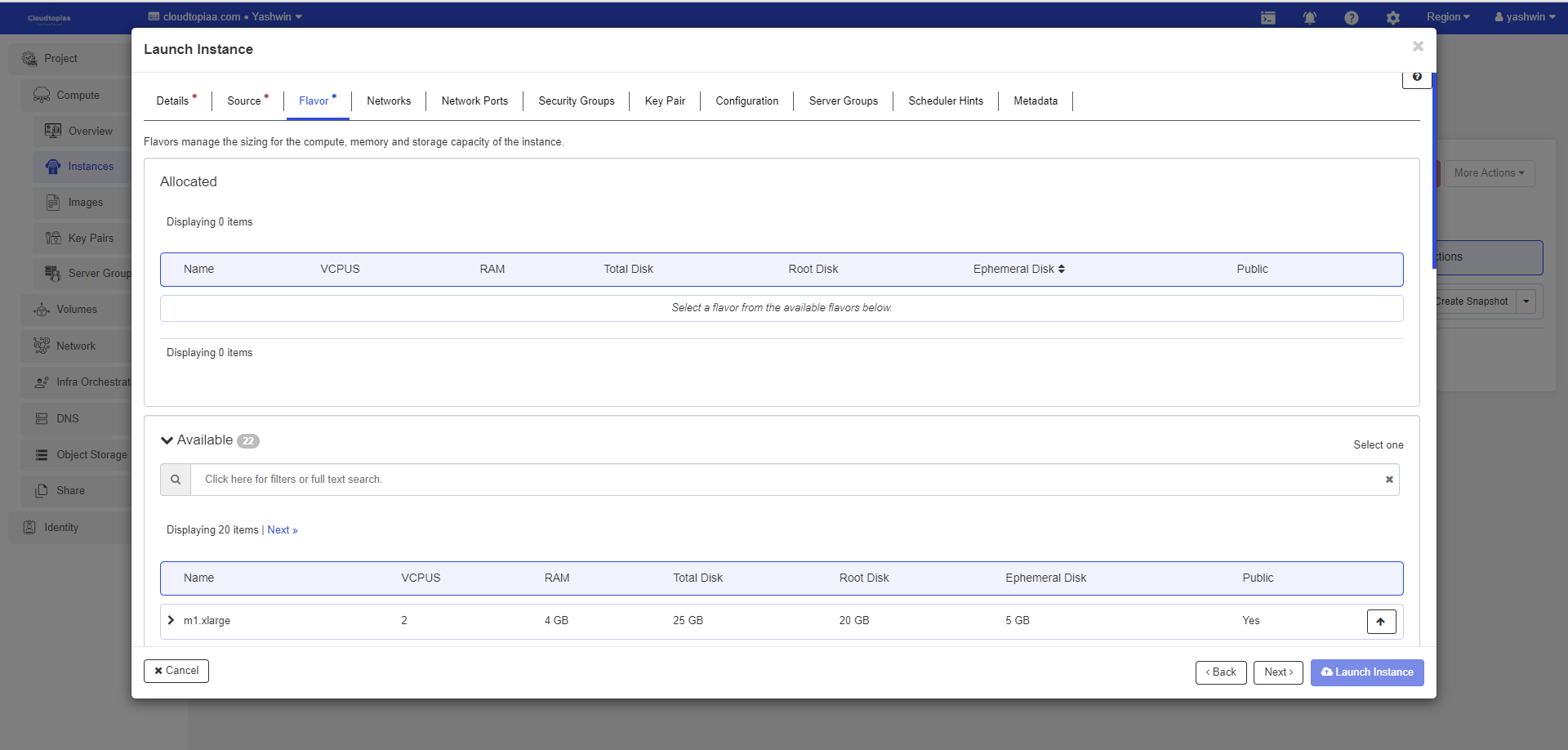This screenshot has width=1568, height=750.
Task: Switch to the Security Groups tab
Action: point(576,101)
